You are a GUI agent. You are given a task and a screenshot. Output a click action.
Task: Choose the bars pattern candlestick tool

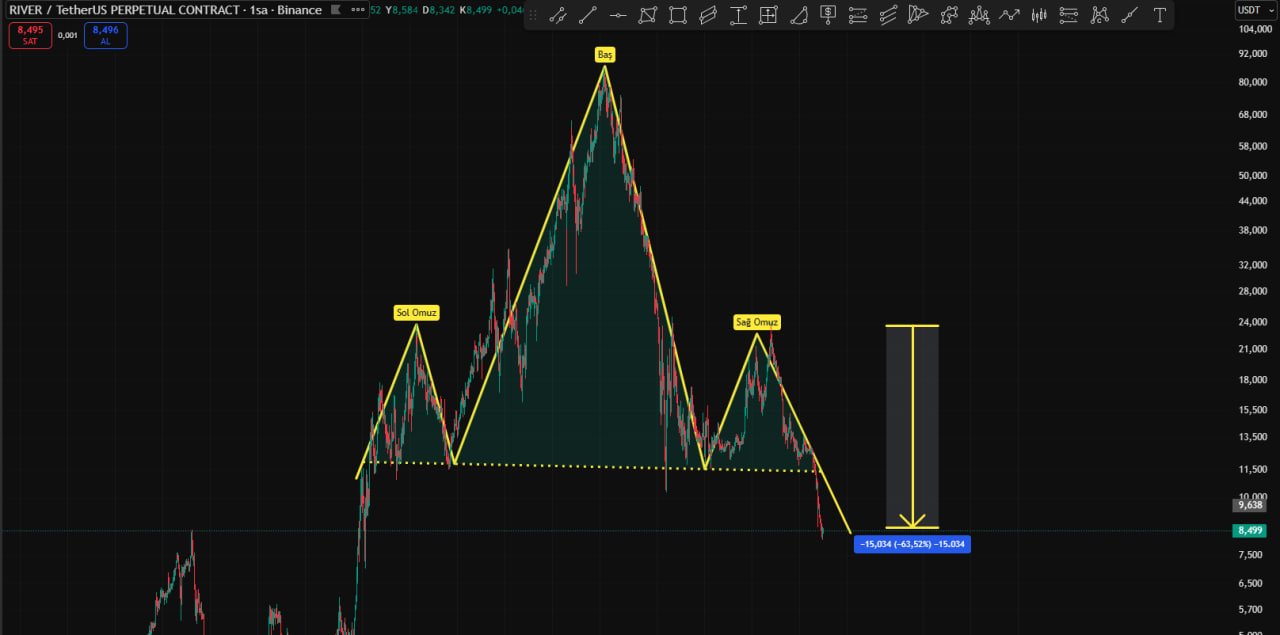tap(1039, 15)
